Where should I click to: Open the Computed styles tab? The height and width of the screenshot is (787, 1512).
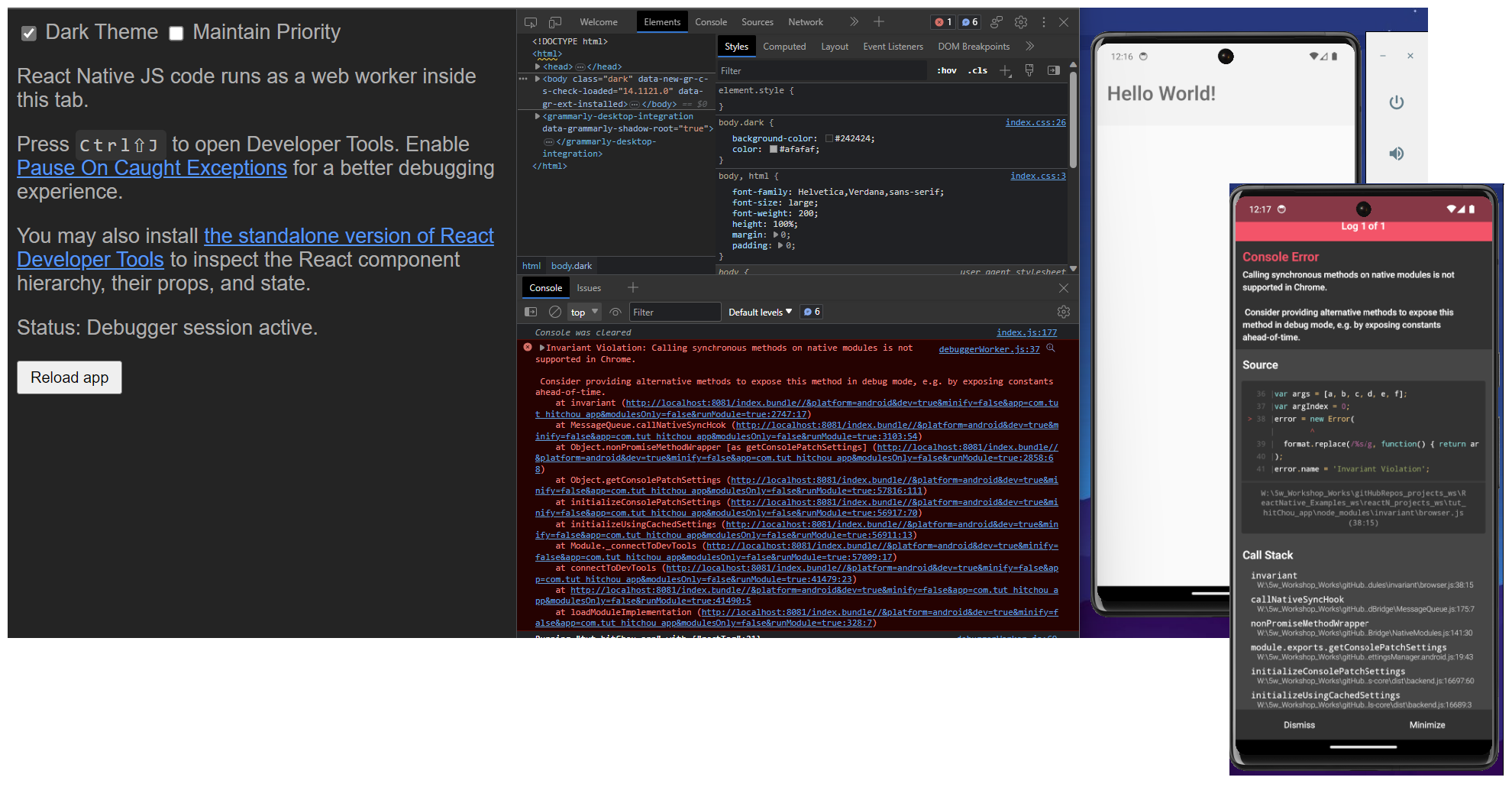pyautogui.click(x=784, y=47)
